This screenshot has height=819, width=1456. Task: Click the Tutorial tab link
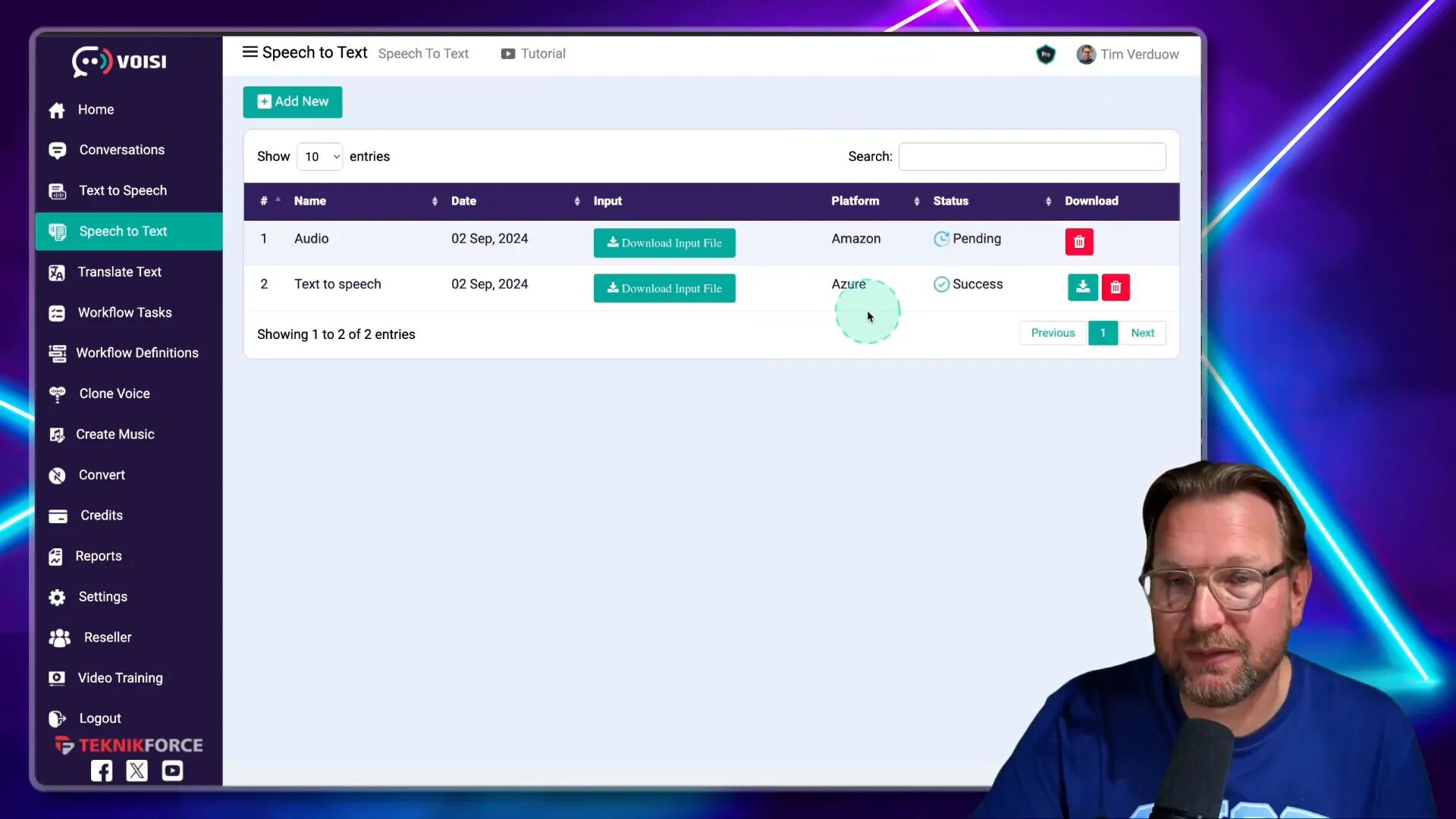pos(534,53)
